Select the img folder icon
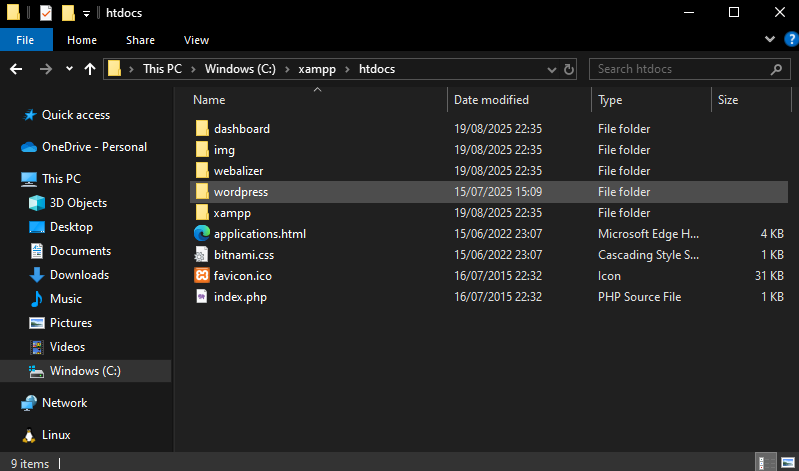 coord(202,150)
